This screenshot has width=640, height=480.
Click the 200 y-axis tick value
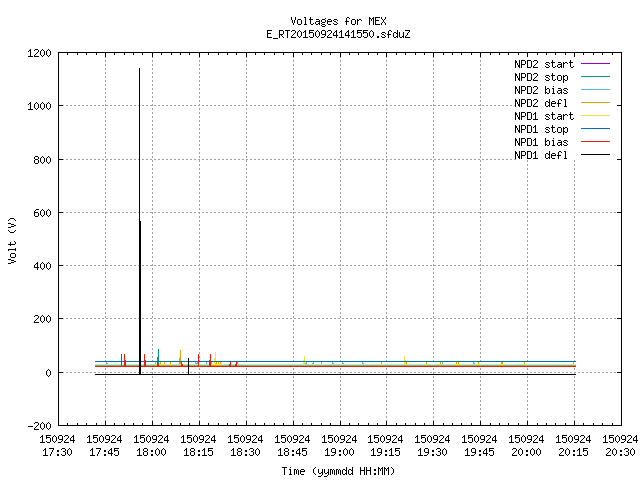point(42,320)
